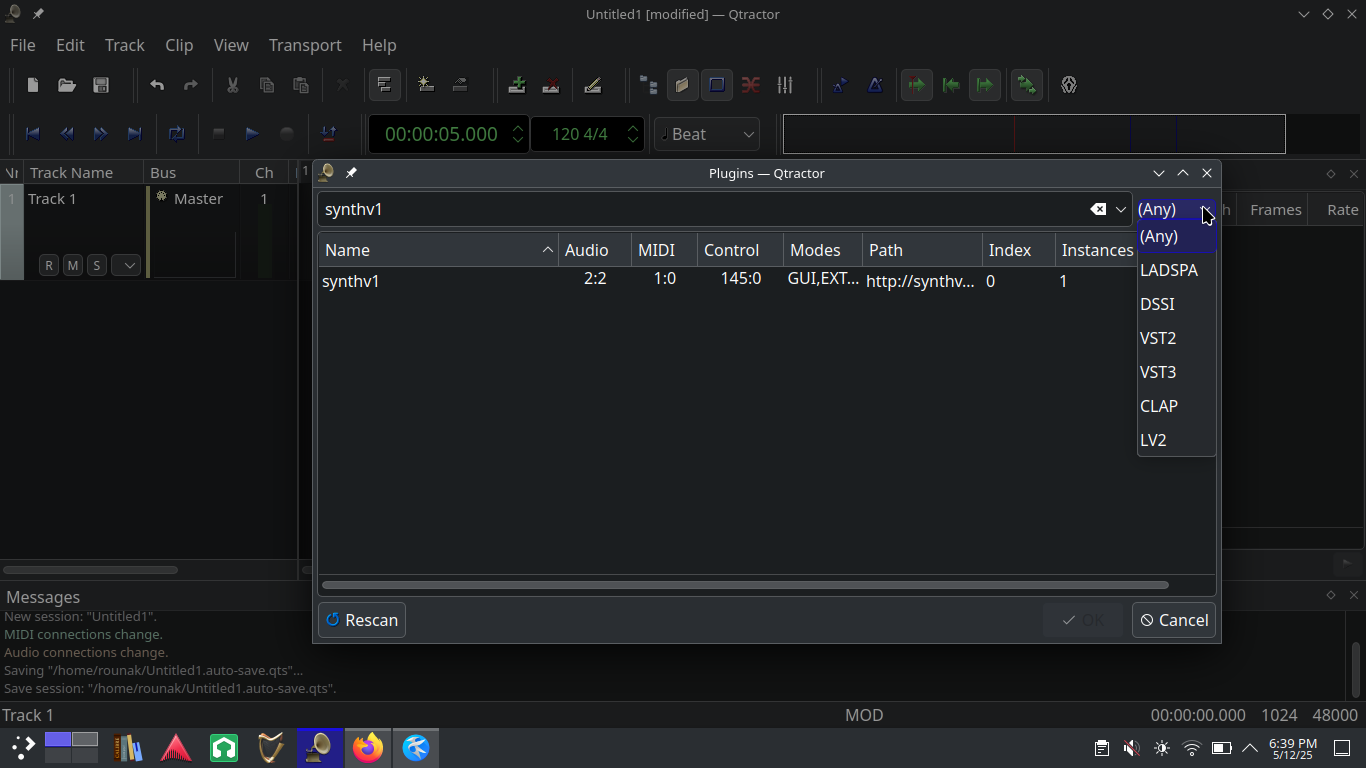
Task: Open a session with the folder icon
Action: 67,85
